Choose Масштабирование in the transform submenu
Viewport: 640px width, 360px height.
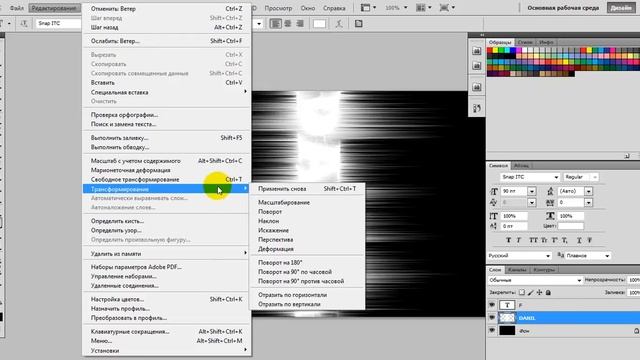tap(284, 202)
